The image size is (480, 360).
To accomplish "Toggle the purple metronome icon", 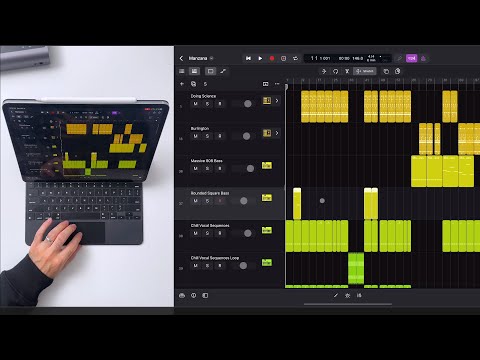I will coord(423,58).
